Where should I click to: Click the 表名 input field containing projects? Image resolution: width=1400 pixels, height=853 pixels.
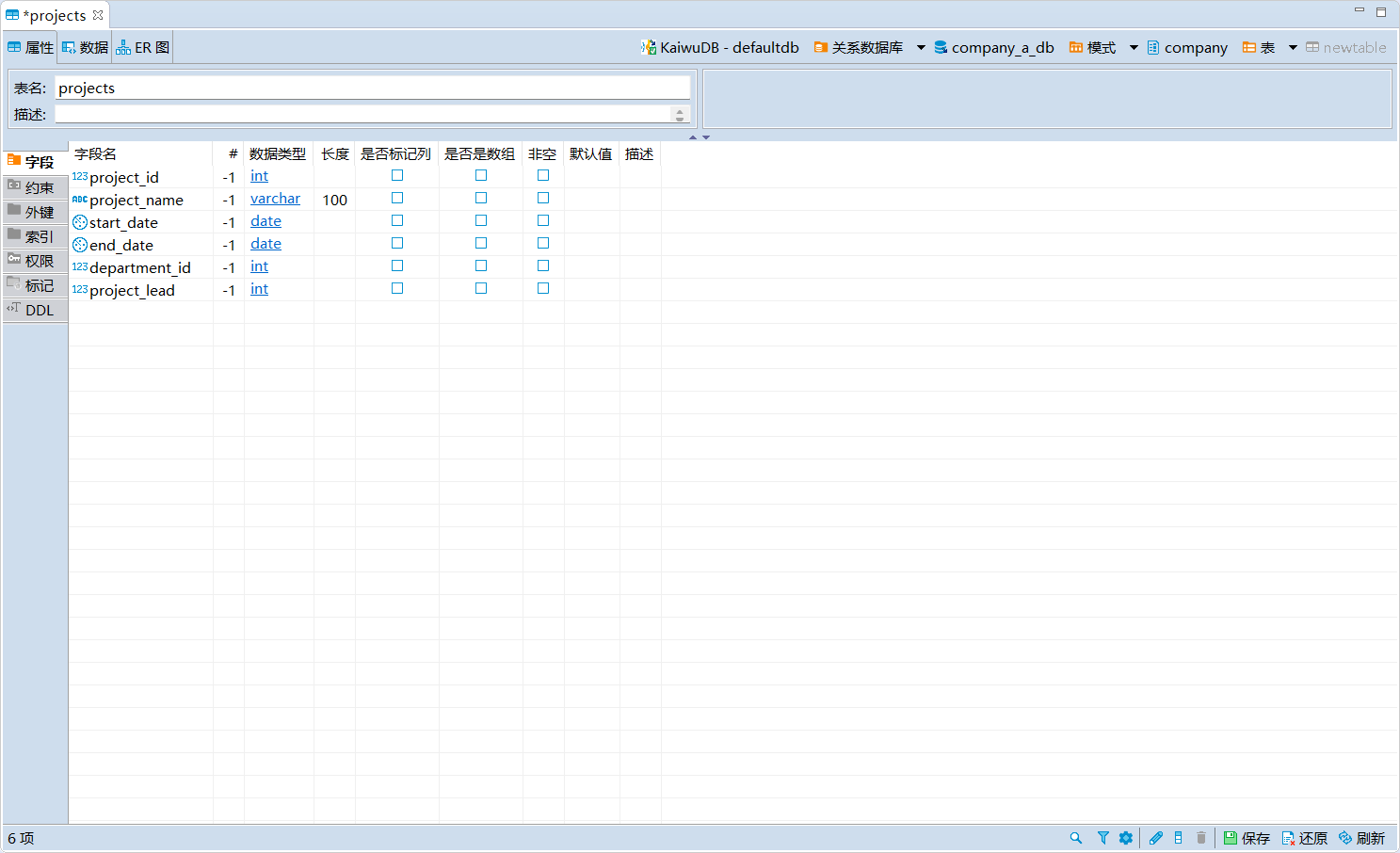click(372, 89)
